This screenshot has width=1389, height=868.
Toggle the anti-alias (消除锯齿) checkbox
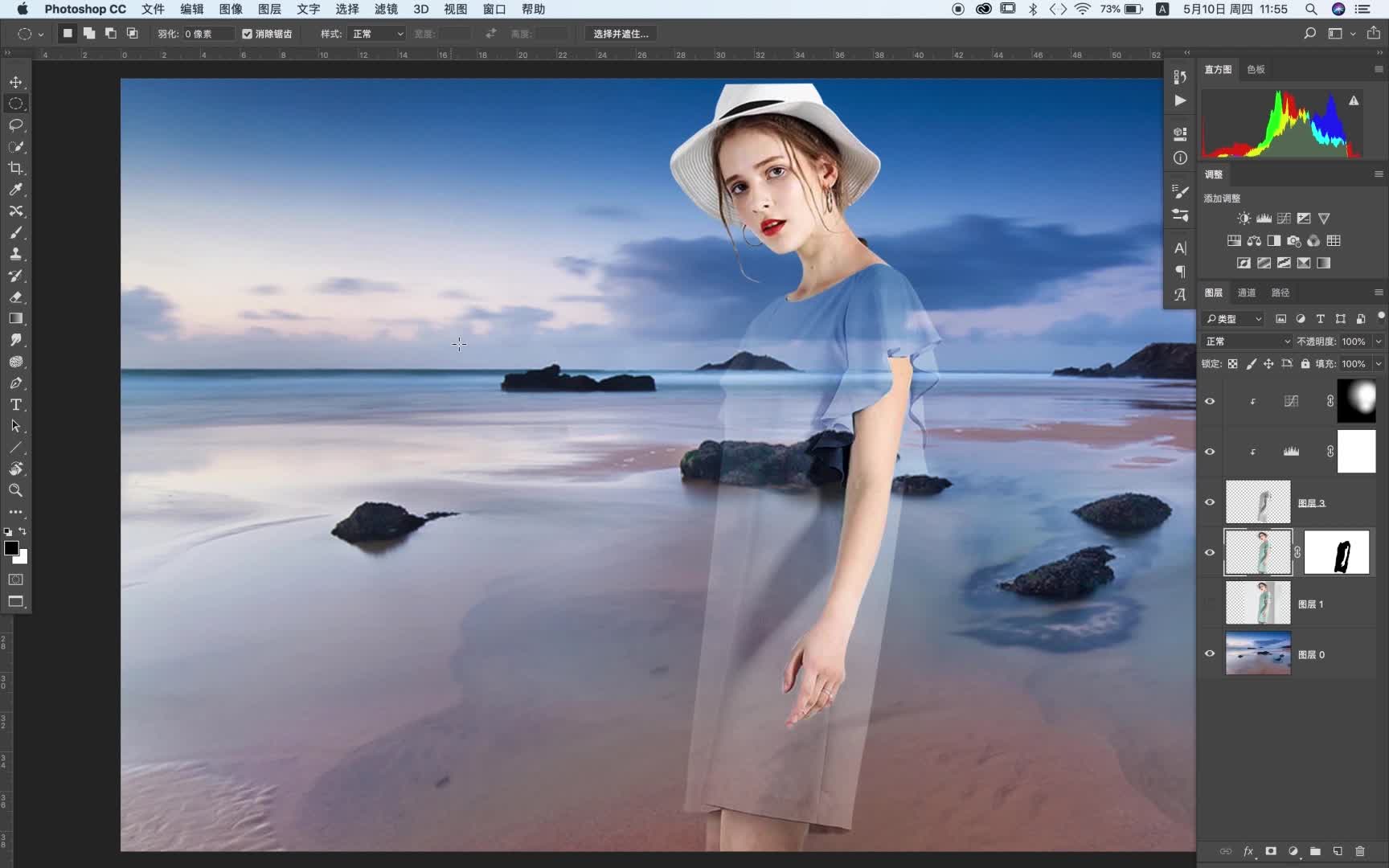click(x=248, y=34)
